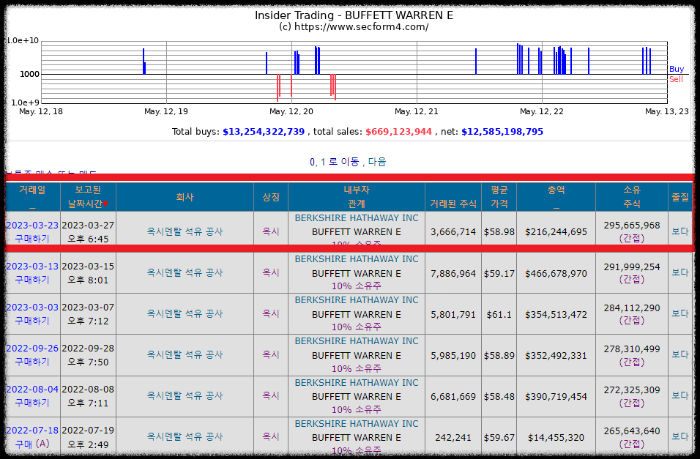Click the 다음 pagination link
The width and height of the screenshot is (700, 459).
click(377, 162)
